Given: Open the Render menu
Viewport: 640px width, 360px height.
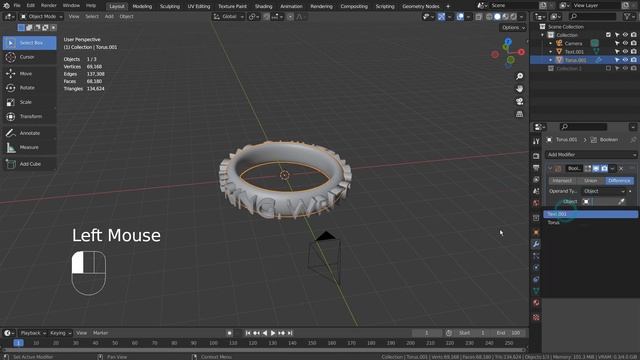Looking at the screenshot, I should click(x=49, y=6).
